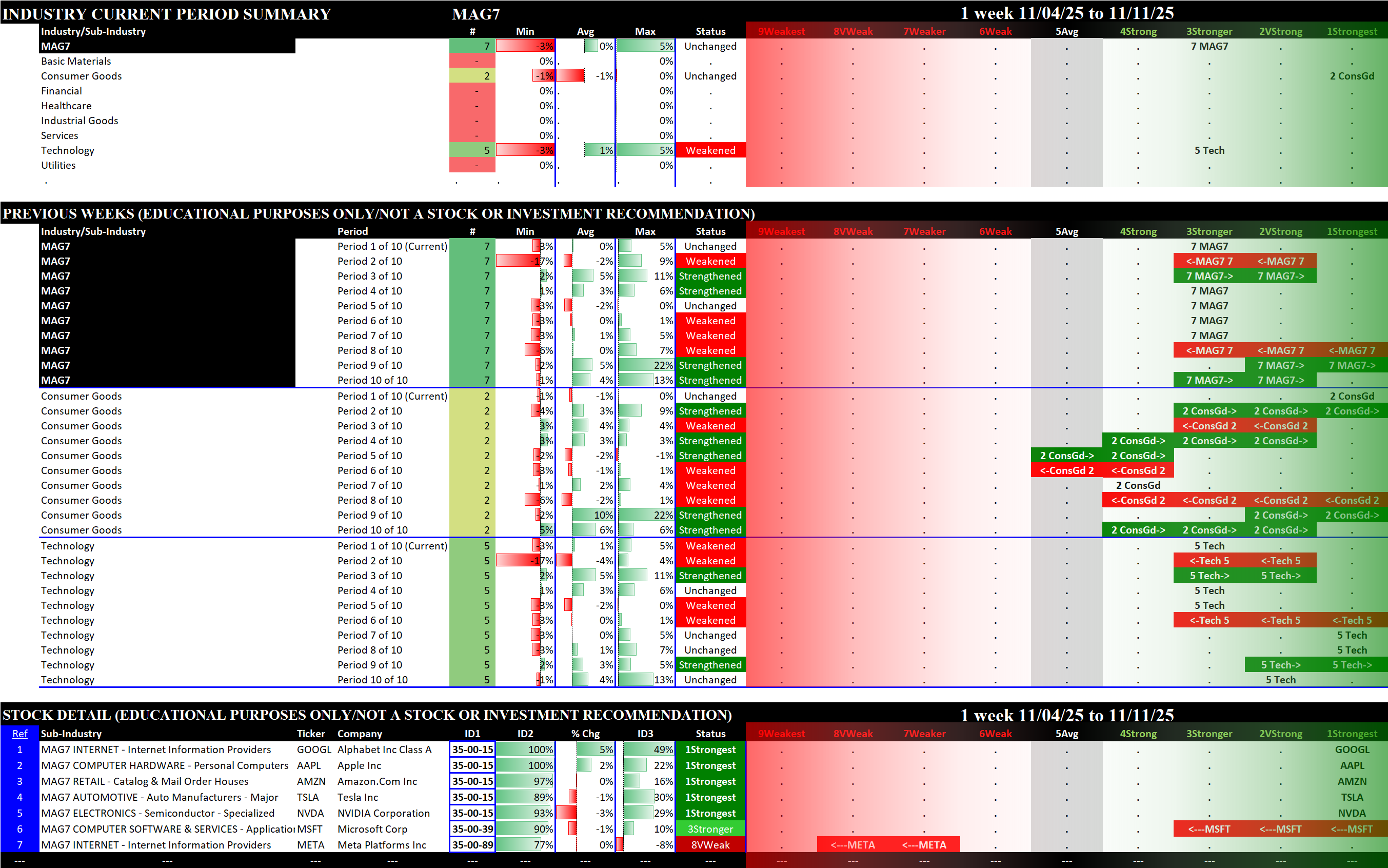The width and height of the screenshot is (1388, 868).
Task: Select the GOOGL ticker cell
Action: (x=313, y=749)
